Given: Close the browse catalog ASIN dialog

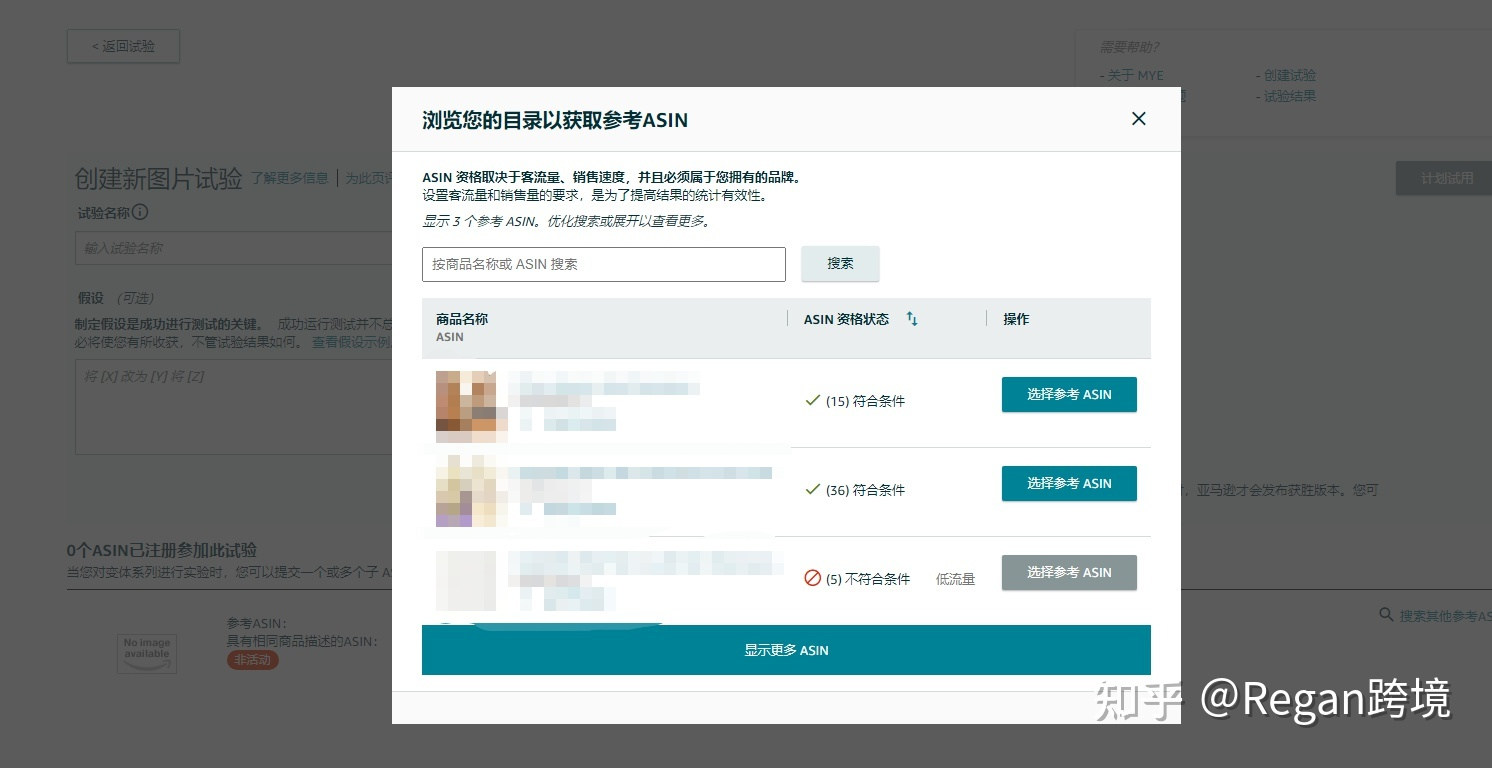Looking at the screenshot, I should click(1138, 119).
